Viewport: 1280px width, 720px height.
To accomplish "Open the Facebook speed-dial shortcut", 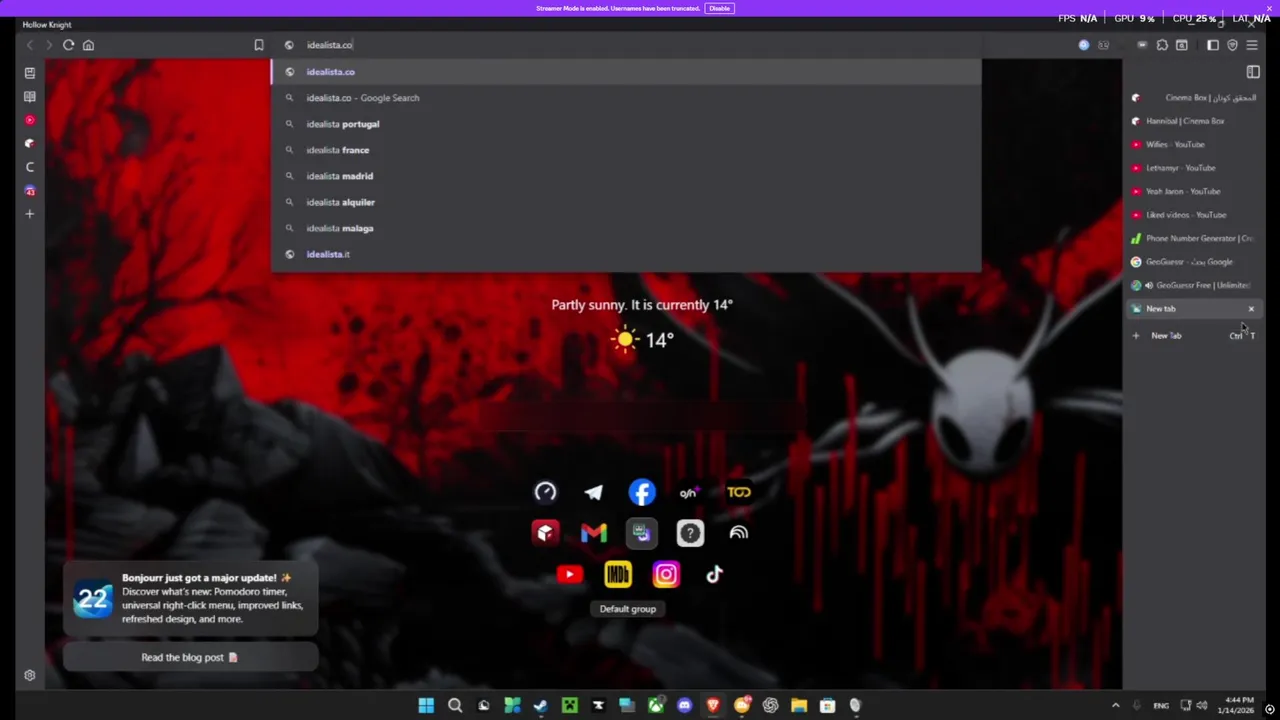I will pos(642,492).
